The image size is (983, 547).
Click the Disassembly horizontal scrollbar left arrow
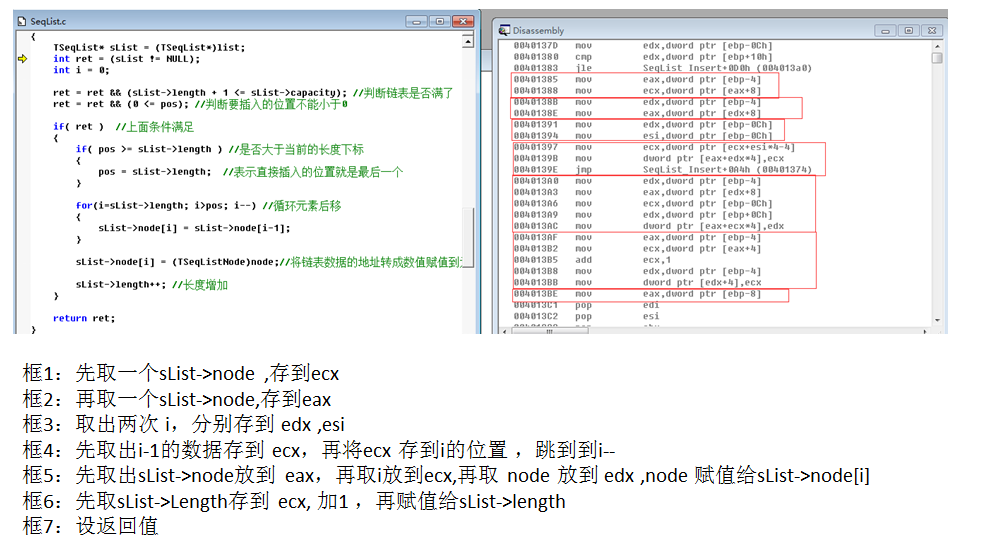[505, 331]
